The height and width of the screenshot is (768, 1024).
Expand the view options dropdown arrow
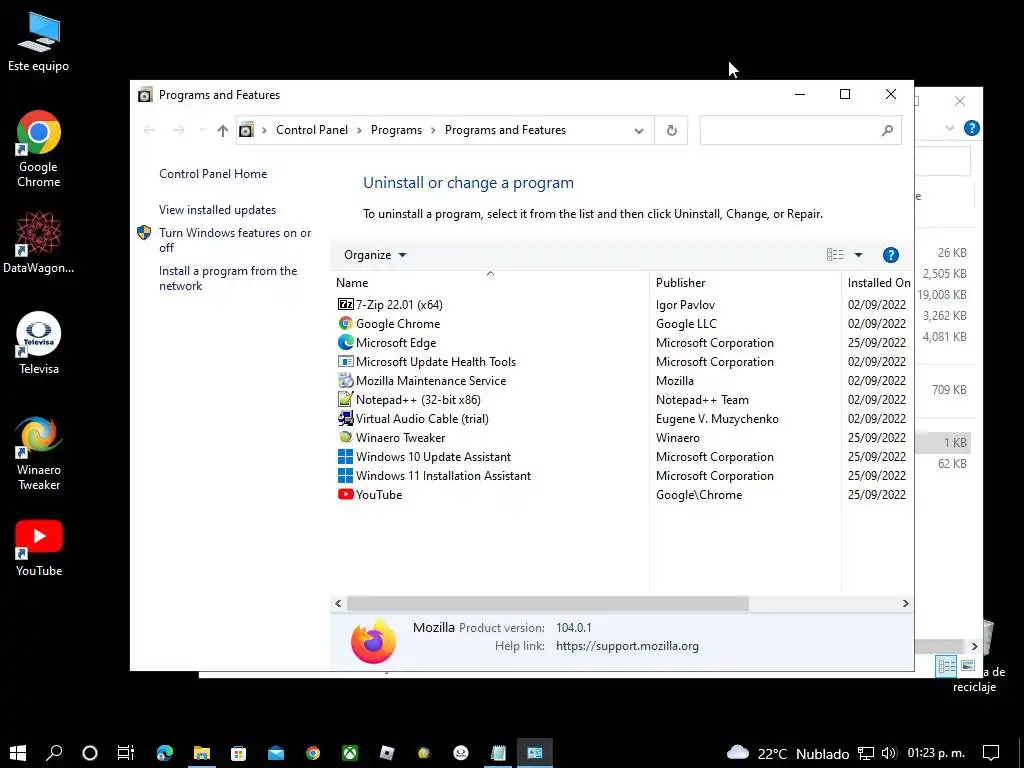point(858,255)
